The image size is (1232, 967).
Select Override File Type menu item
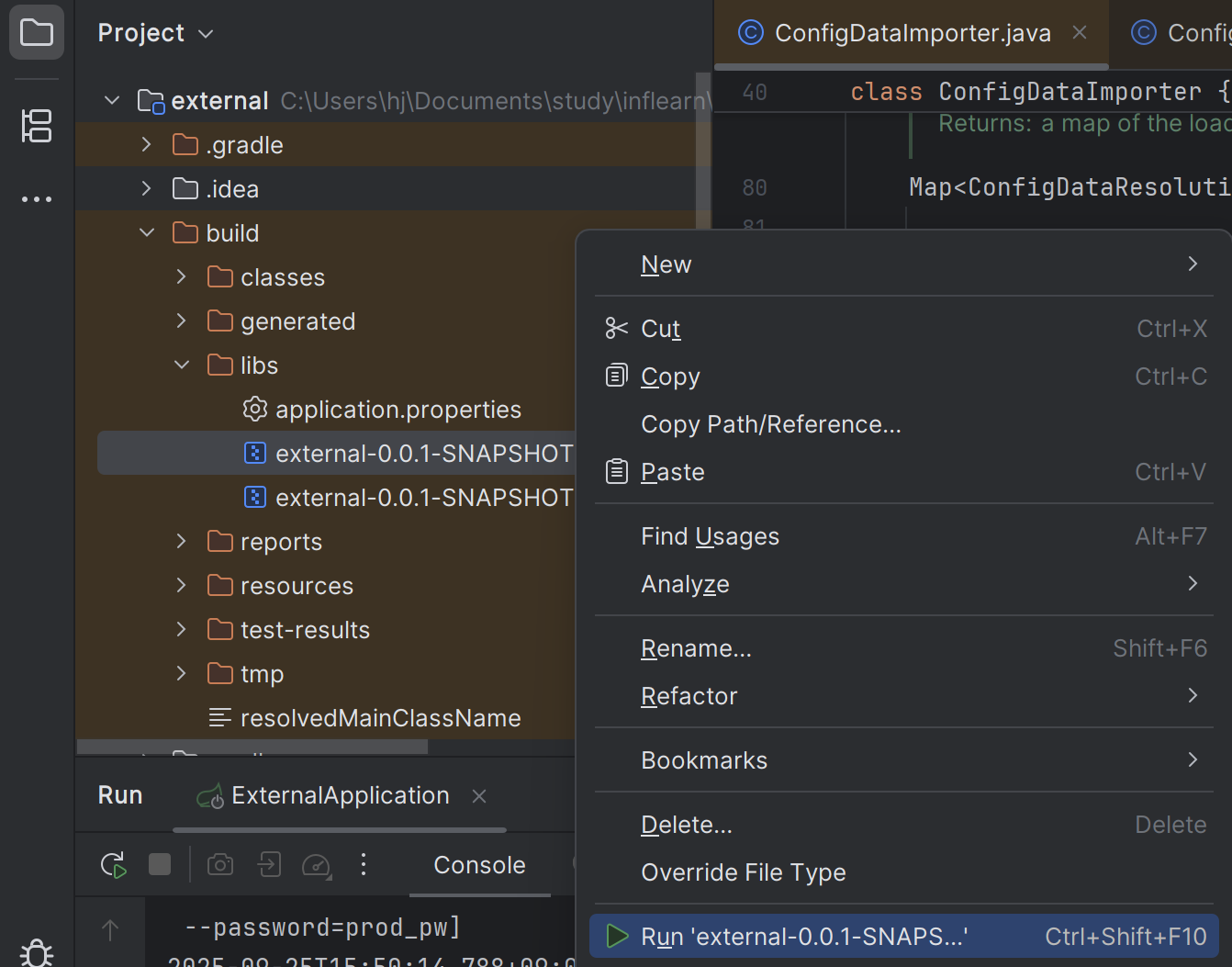pos(903,872)
